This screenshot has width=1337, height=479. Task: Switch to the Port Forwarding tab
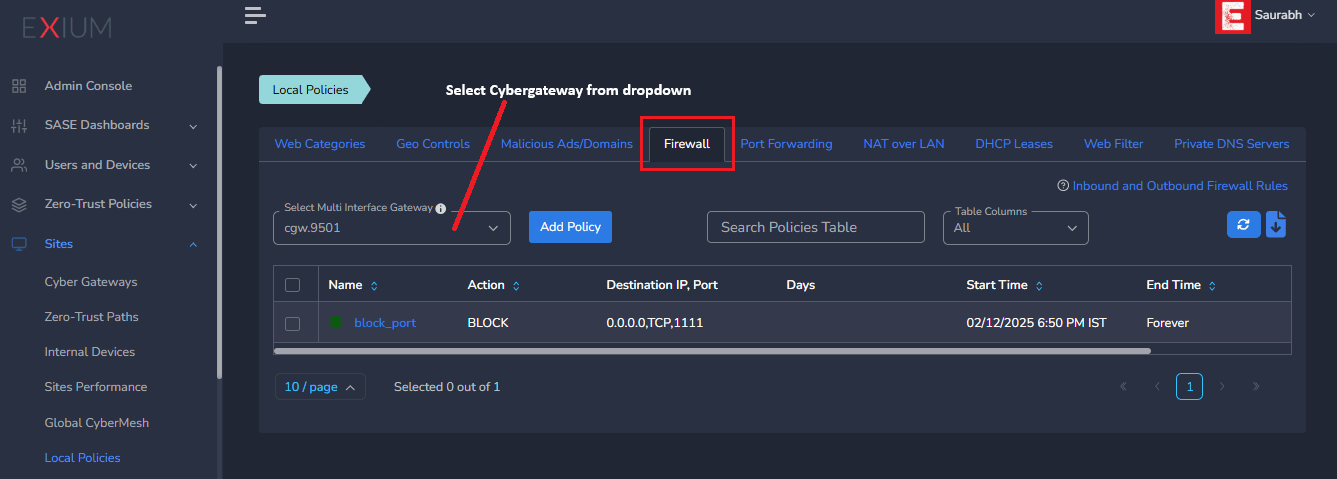[x=786, y=144]
